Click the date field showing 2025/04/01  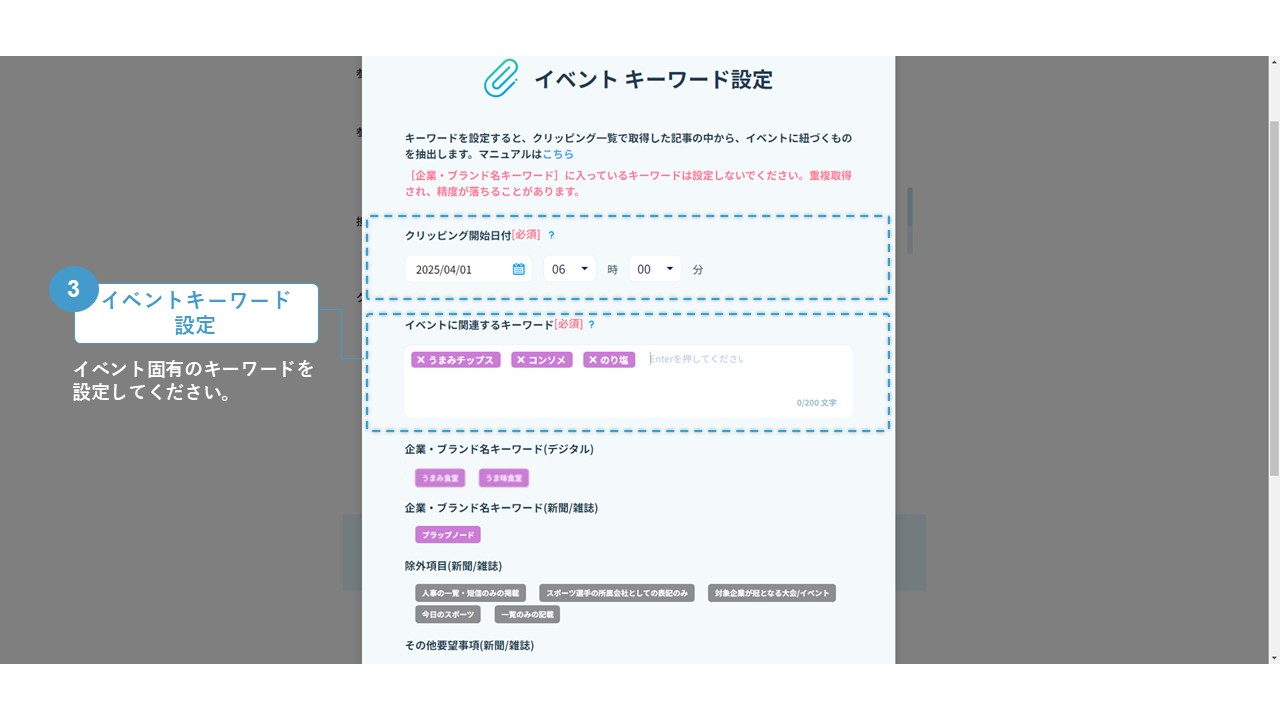click(x=458, y=269)
